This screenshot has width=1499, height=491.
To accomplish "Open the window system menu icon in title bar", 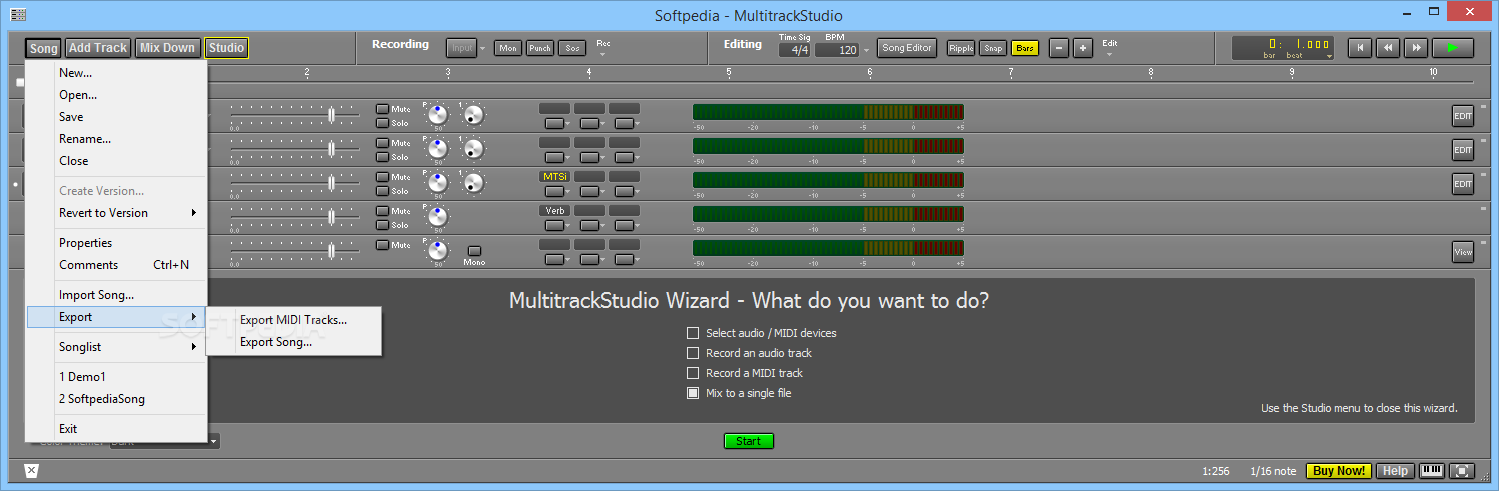I will pos(18,15).
